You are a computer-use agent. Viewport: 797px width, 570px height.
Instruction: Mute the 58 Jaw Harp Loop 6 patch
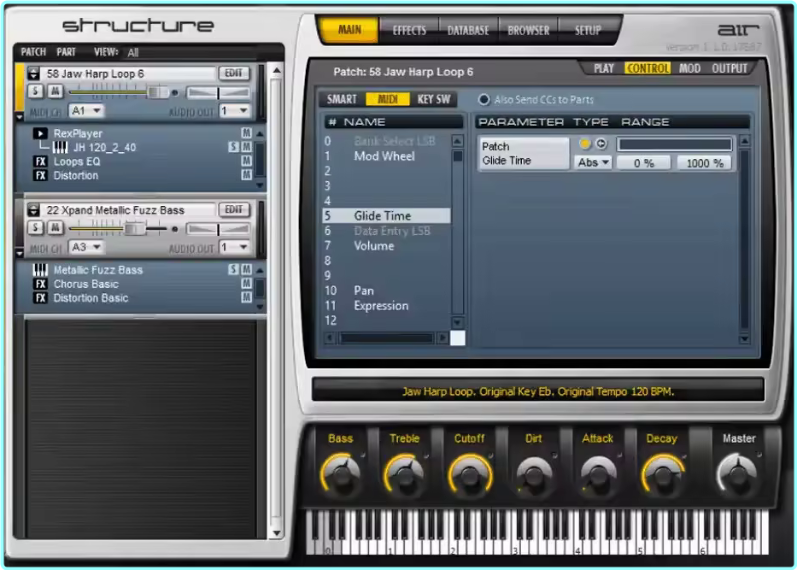click(x=55, y=91)
